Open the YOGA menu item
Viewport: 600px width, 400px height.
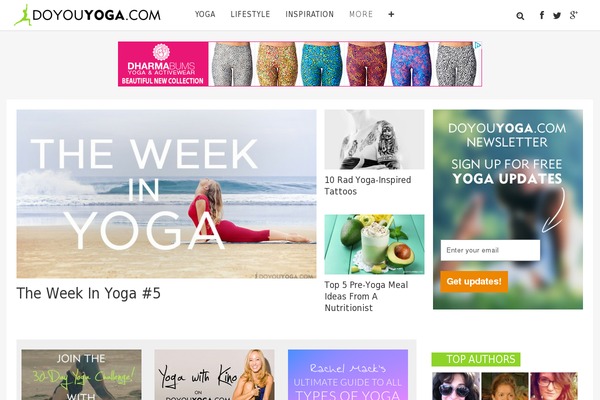(x=205, y=14)
